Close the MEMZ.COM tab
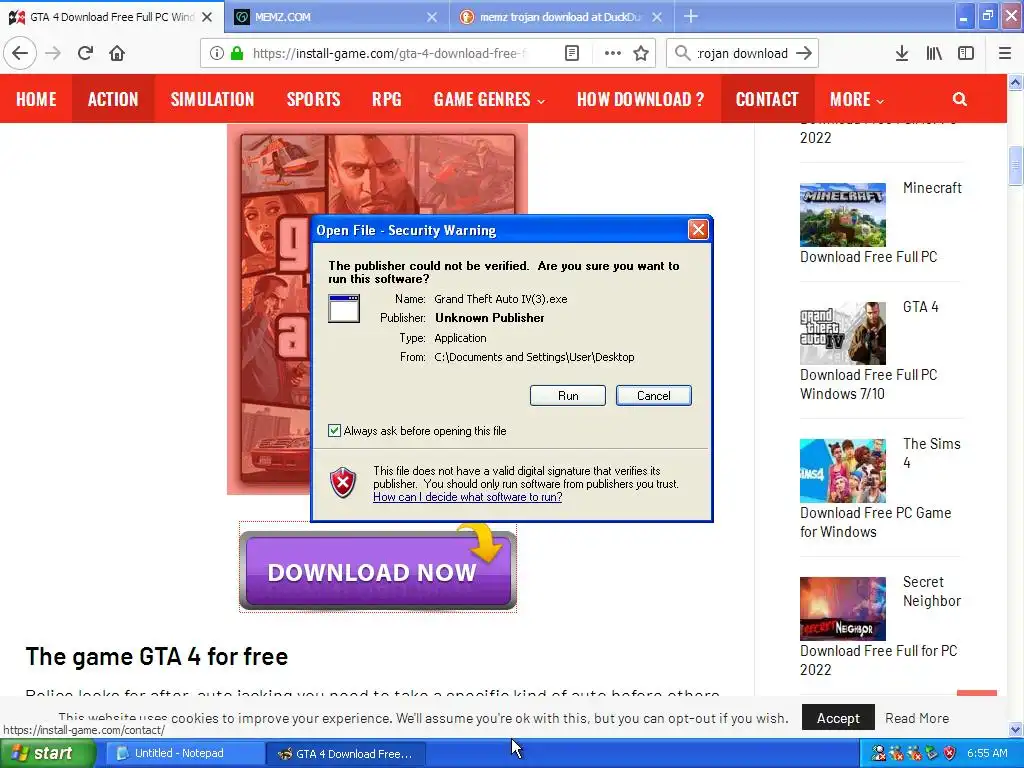The width and height of the screenshot is (1024, 768). 432,17
